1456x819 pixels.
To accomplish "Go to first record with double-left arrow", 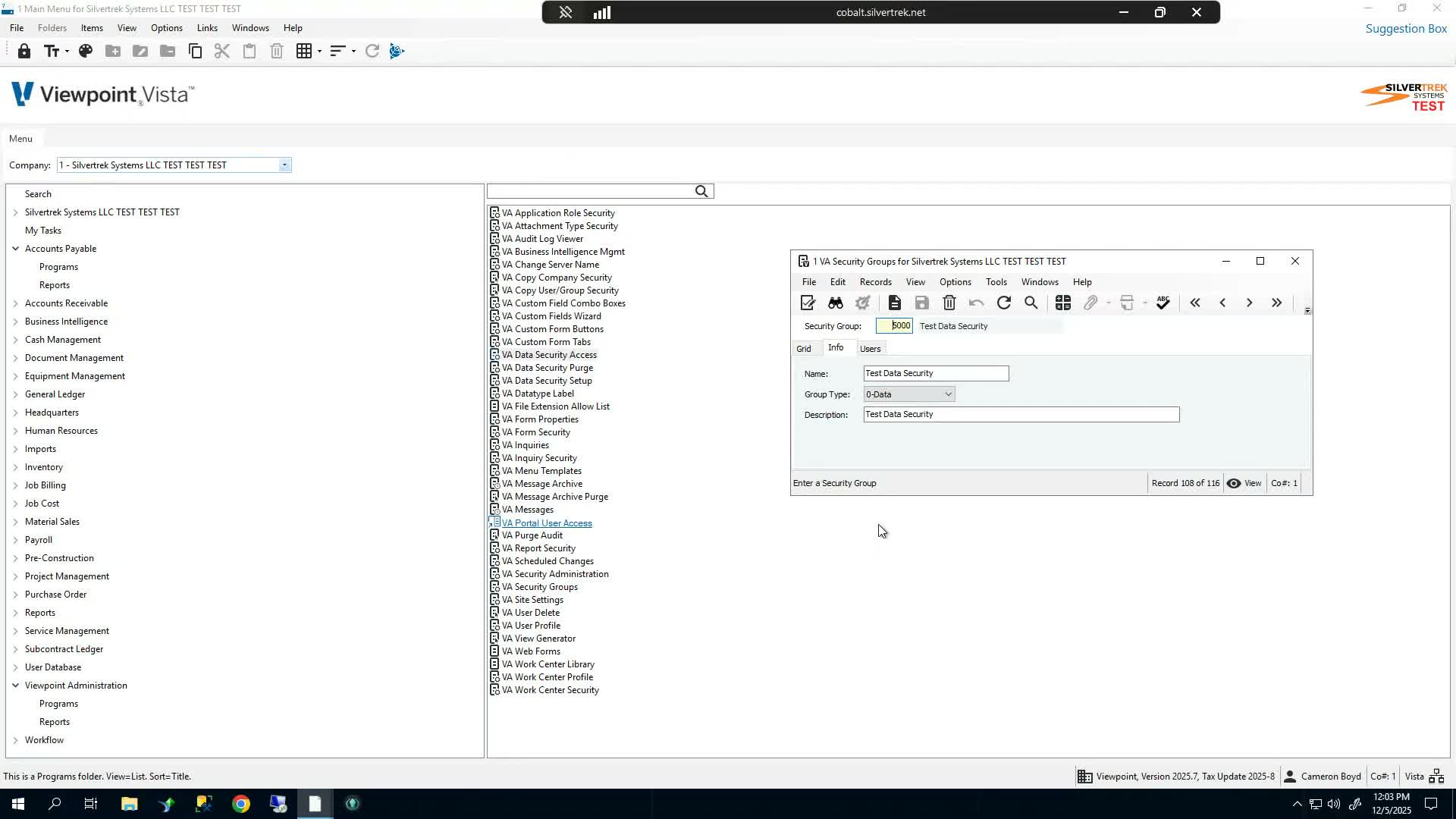I will (1195, 303).
